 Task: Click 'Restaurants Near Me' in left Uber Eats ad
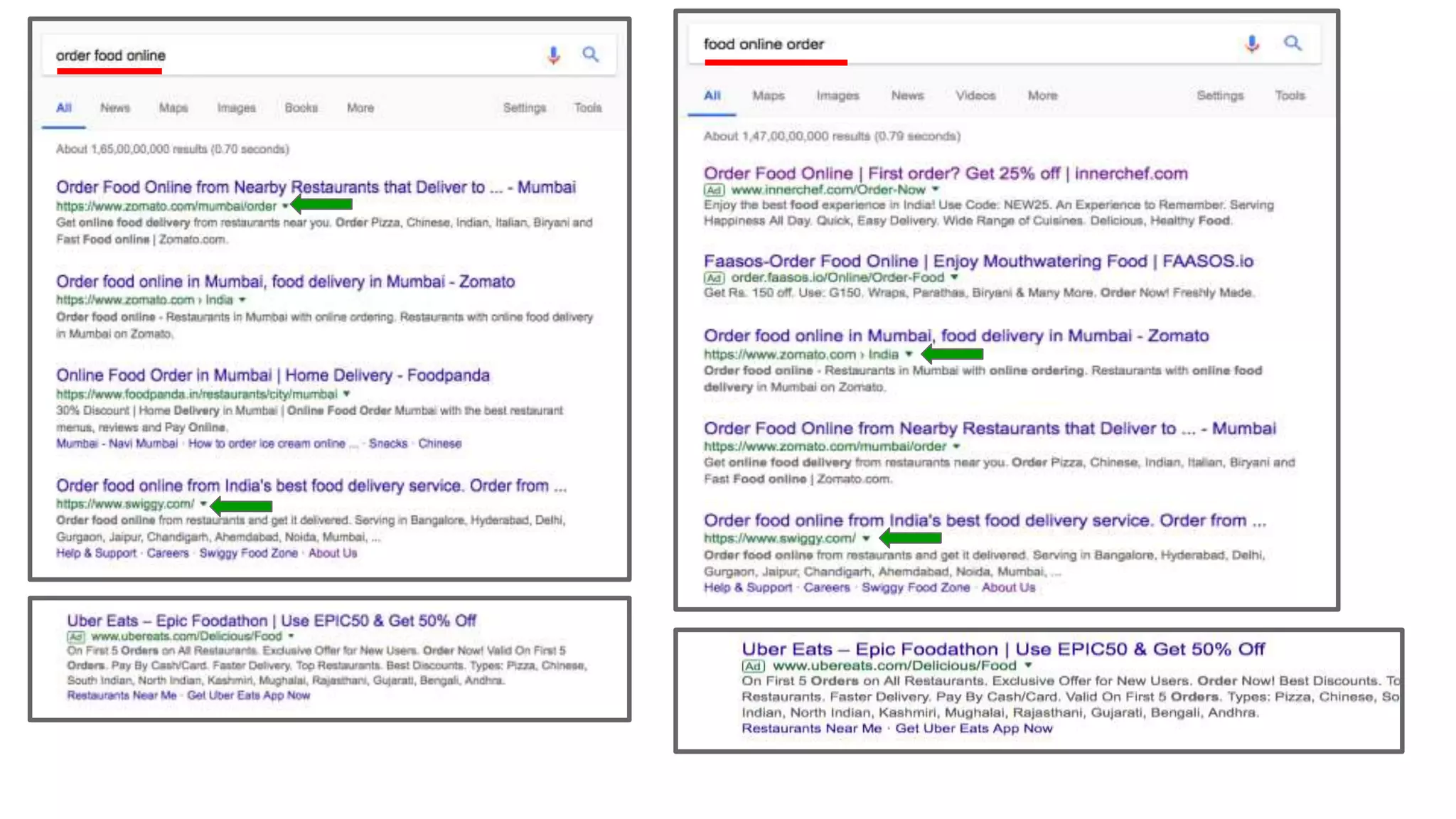122,695
